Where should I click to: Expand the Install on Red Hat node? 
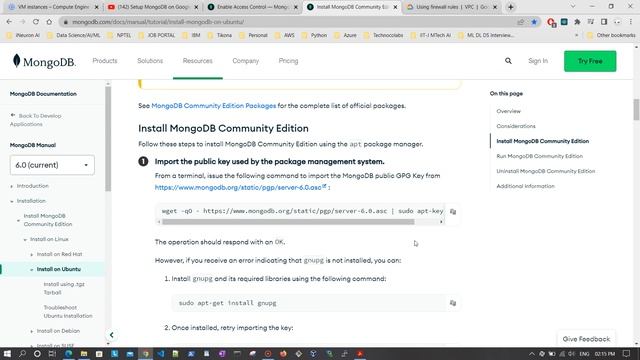pos(32,255)
